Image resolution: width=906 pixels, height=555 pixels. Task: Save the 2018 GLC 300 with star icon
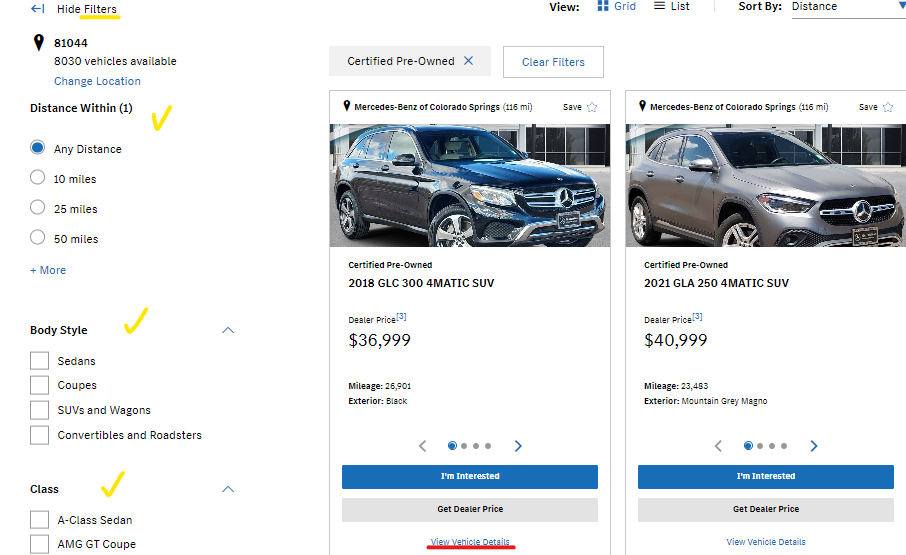591,107
